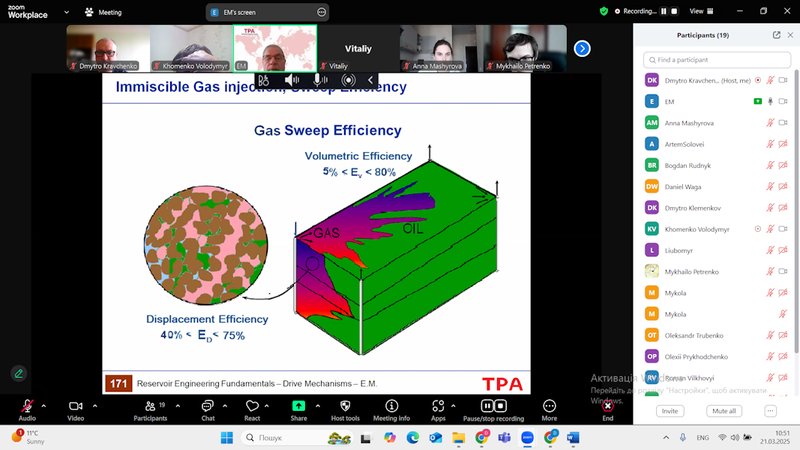Open Zoom Workplace dropdown arrow
The height and width of the screenshot is (450, 800).
pyautogui.click(x=66, y=12)
